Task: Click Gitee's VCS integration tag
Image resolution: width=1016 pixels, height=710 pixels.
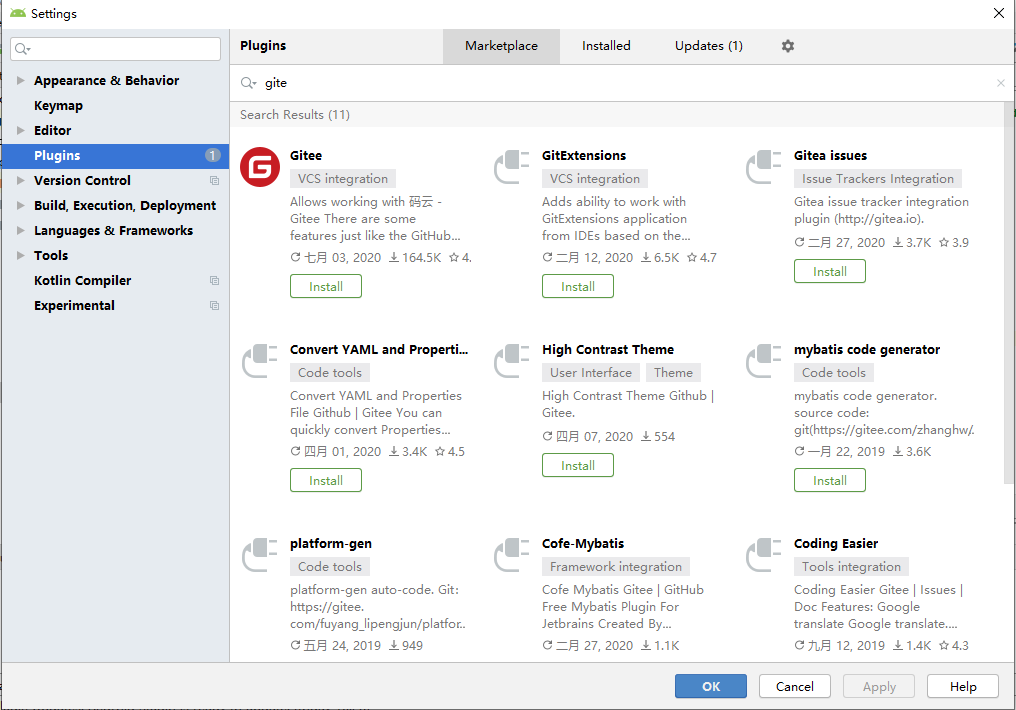Action: [x=343, y=179]
